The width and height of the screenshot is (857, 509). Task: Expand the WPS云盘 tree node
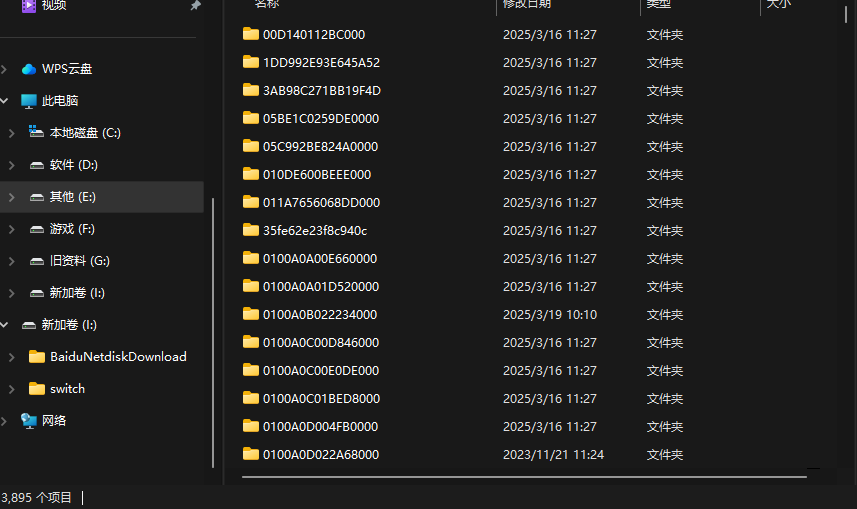point(7,69)
